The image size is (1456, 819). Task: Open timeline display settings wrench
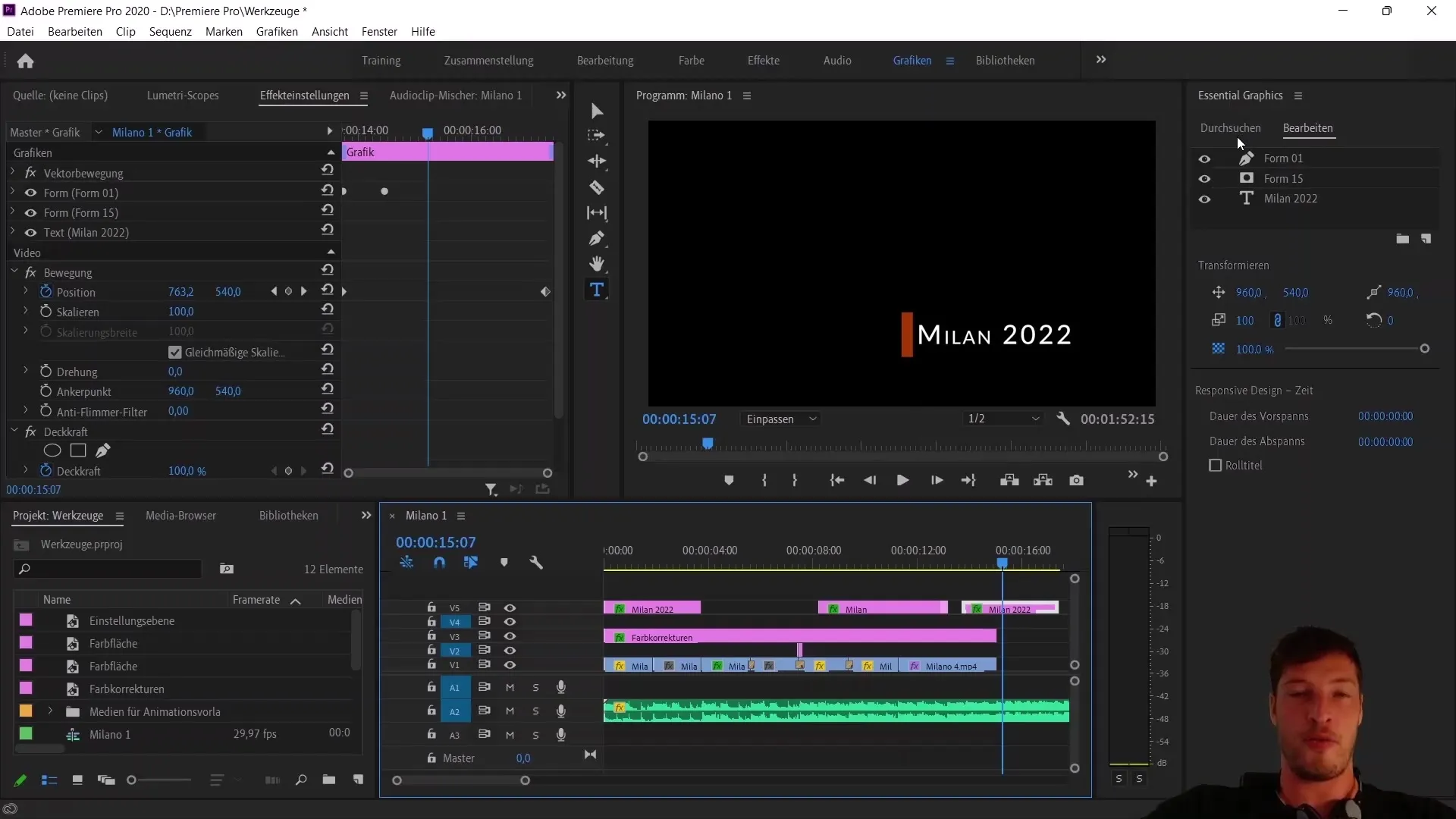(x=536, y=563)
